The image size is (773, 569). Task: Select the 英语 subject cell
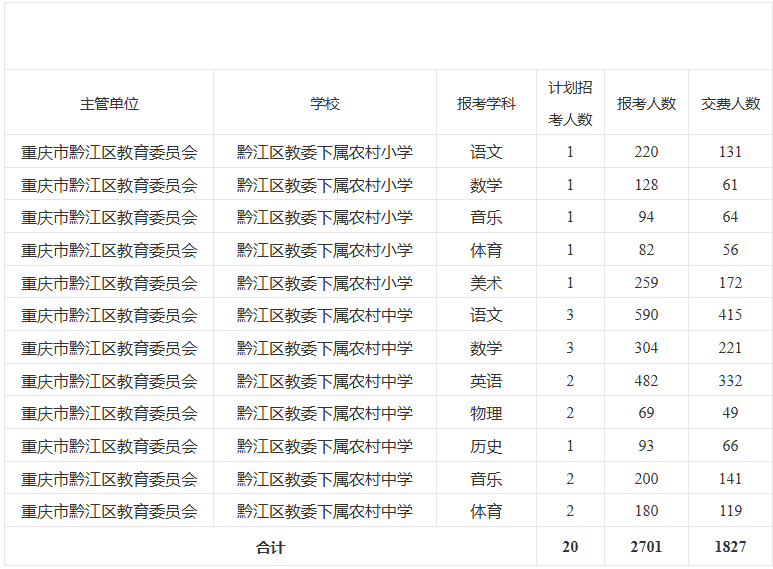pyautogui.click(x=486, y=381)
